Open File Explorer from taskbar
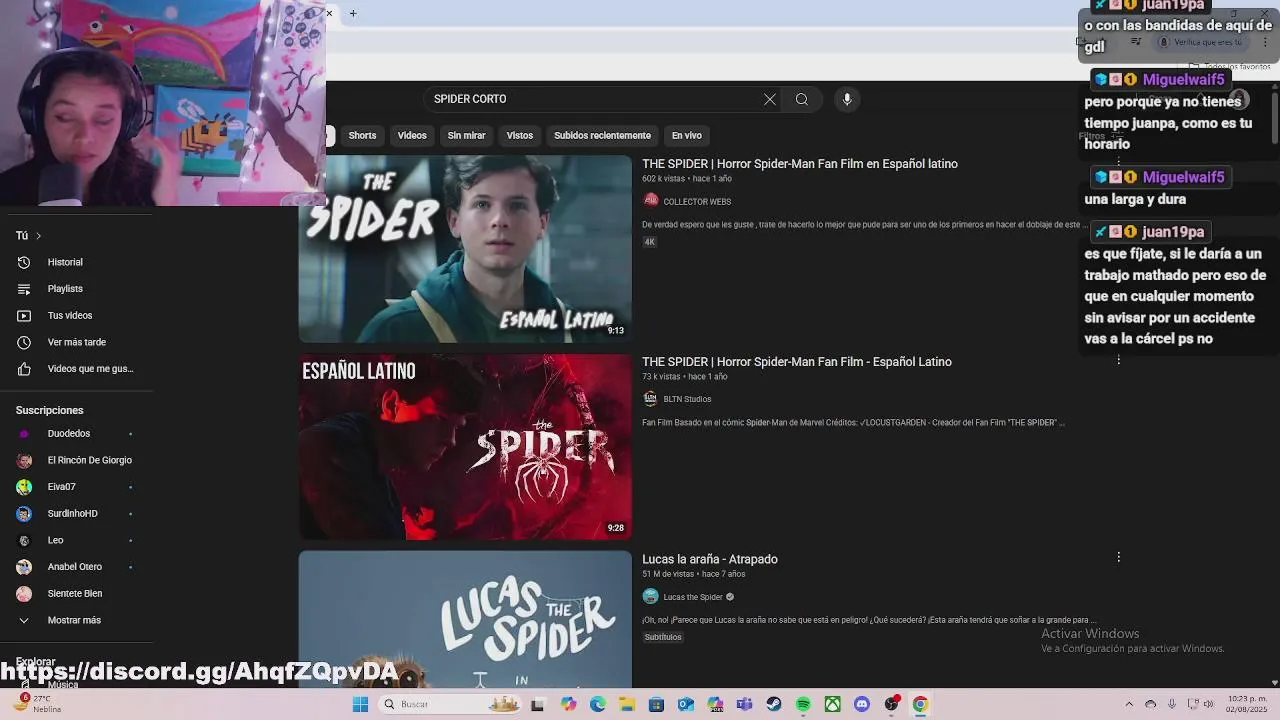 (627, 704)
